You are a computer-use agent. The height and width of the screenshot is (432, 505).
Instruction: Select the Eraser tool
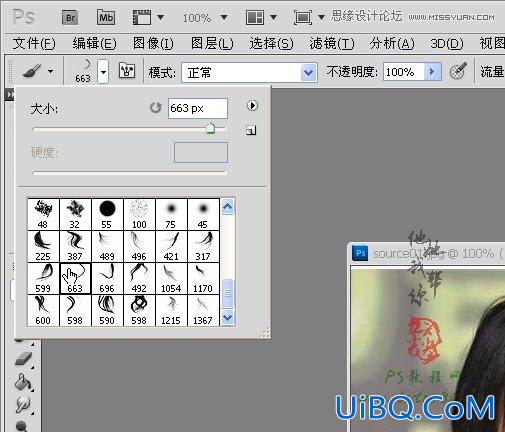[24, 359]
